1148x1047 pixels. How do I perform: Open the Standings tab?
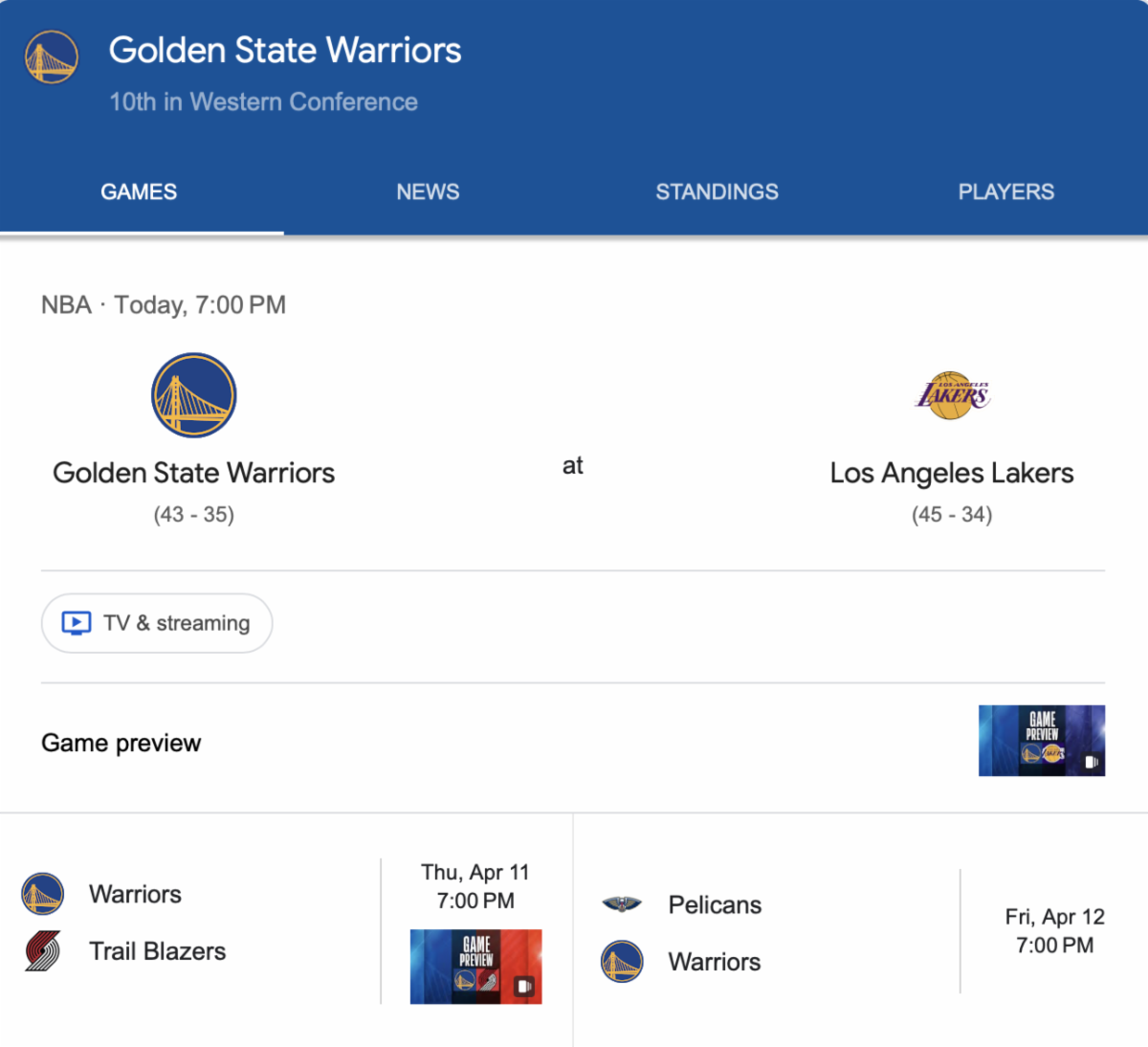717,191
